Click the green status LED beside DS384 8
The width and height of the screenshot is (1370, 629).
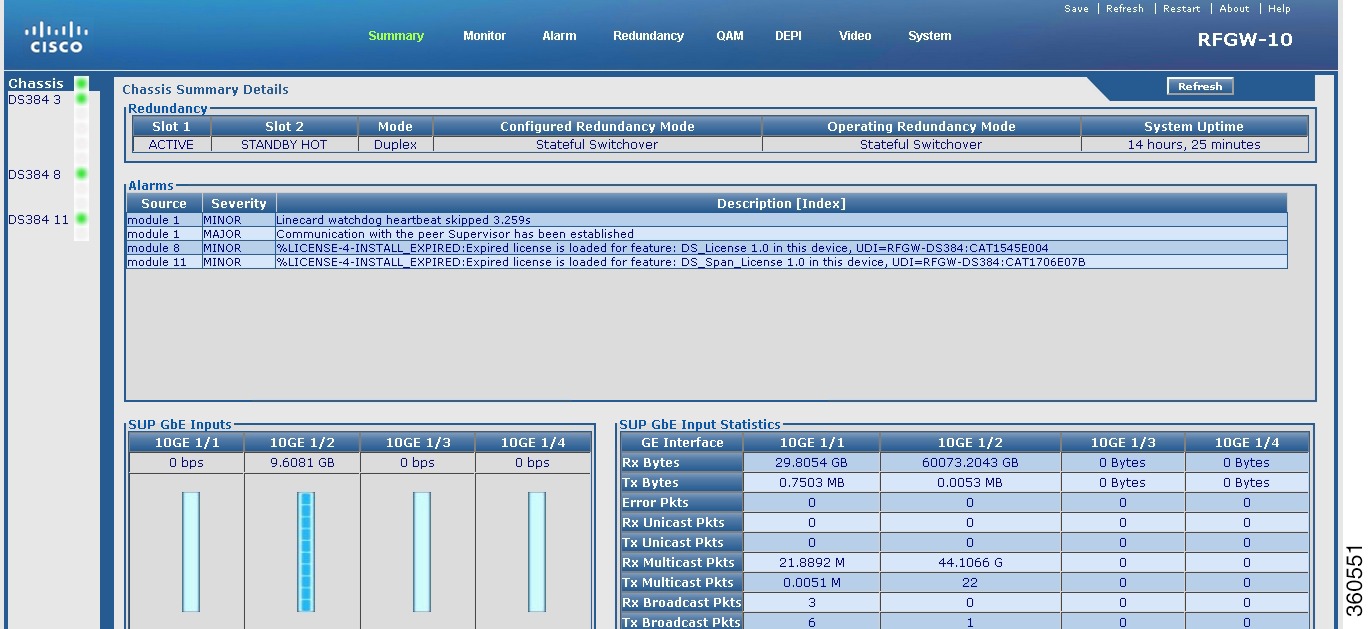[x=81, y=174]
